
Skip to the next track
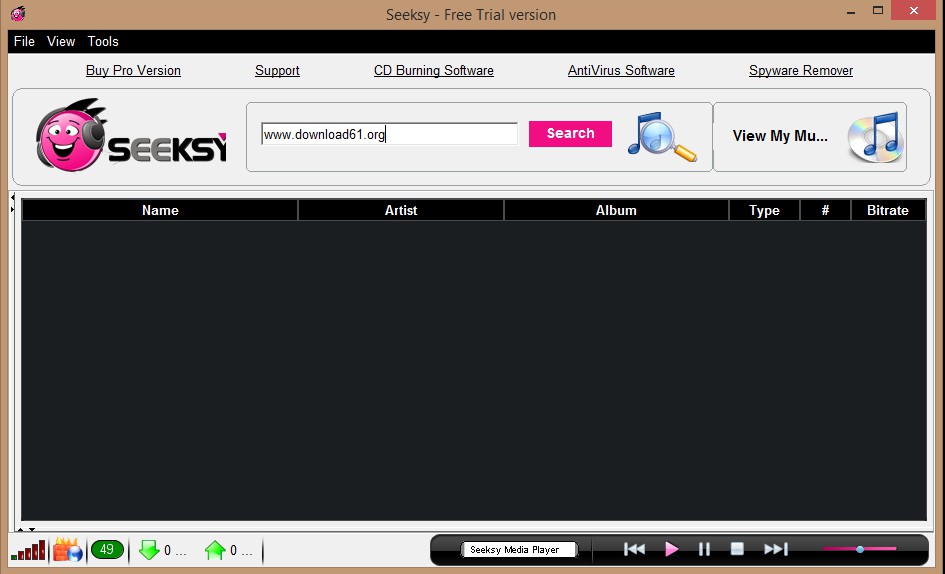coord(776,549)
